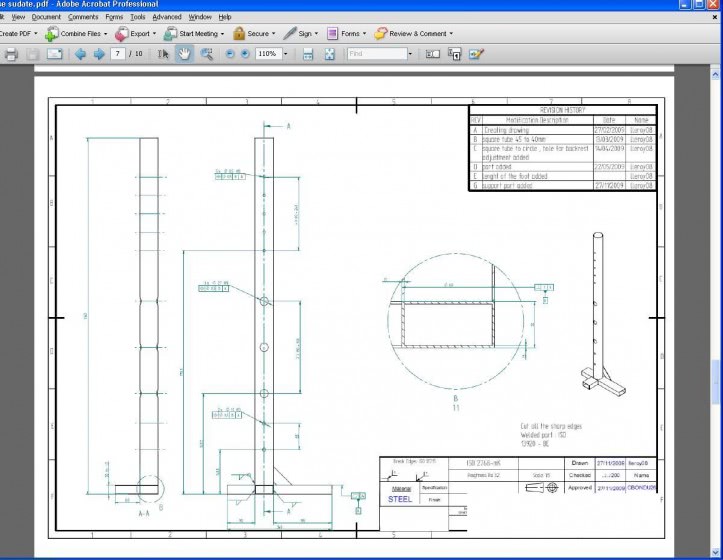Open the Comments menu
This screenshot has height=560, width=723.
[x=83, y=17]
